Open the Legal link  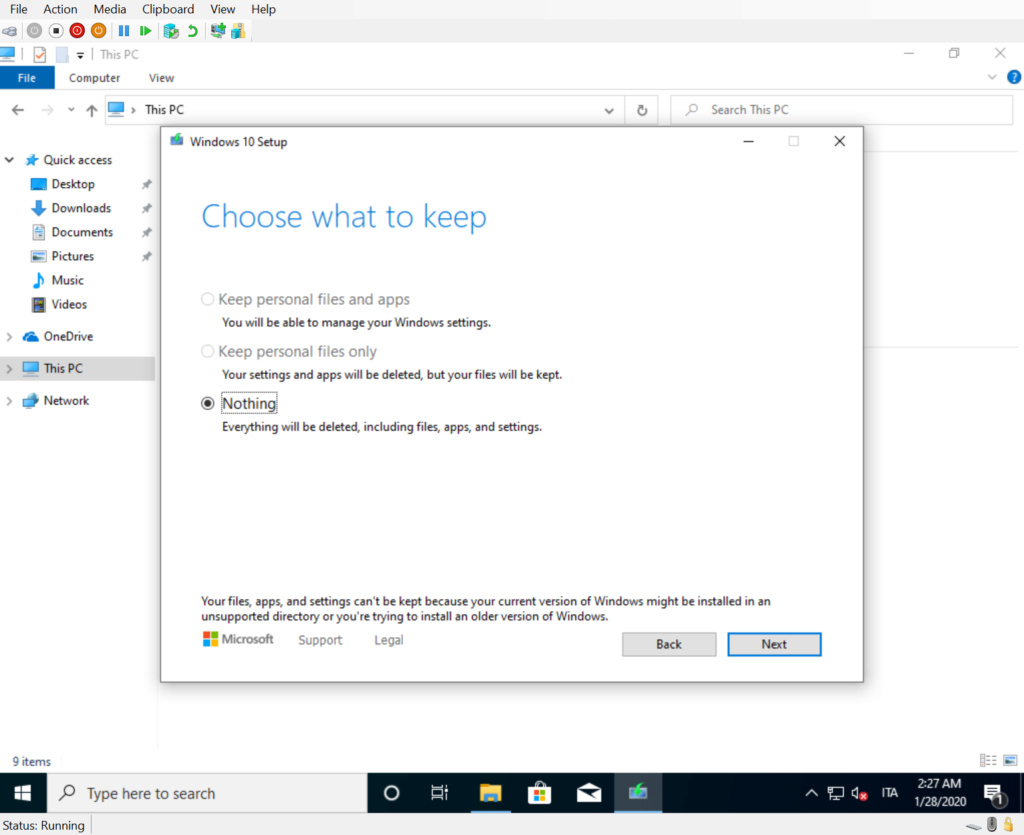click(389, 640)
